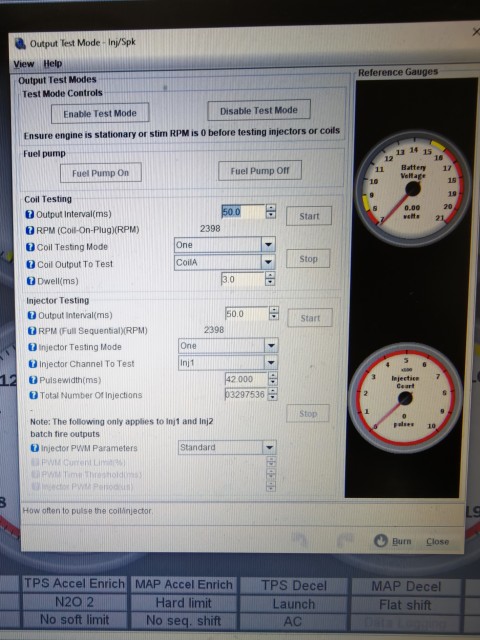The image size is (480, 640).
Task: Start the coil test
Action: click(x=309, y=216)
